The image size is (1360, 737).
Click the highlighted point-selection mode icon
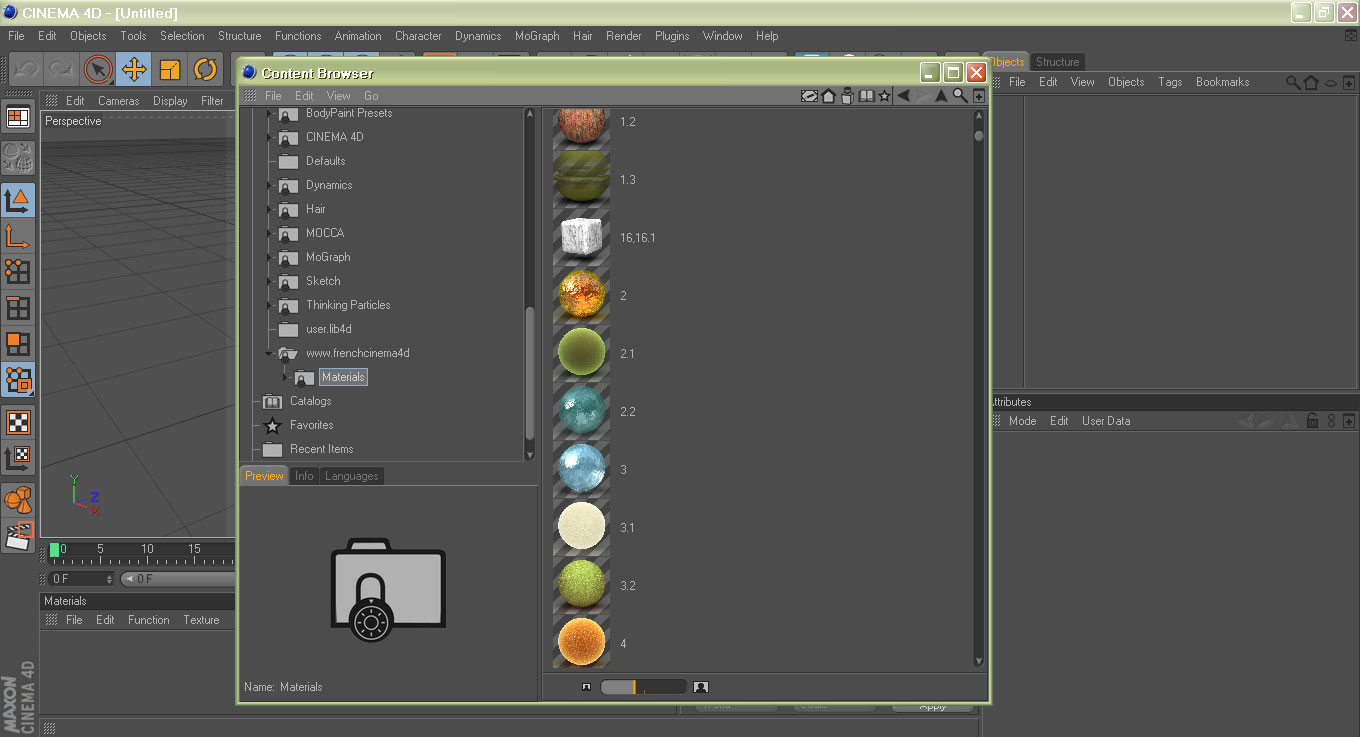[17, 379]
